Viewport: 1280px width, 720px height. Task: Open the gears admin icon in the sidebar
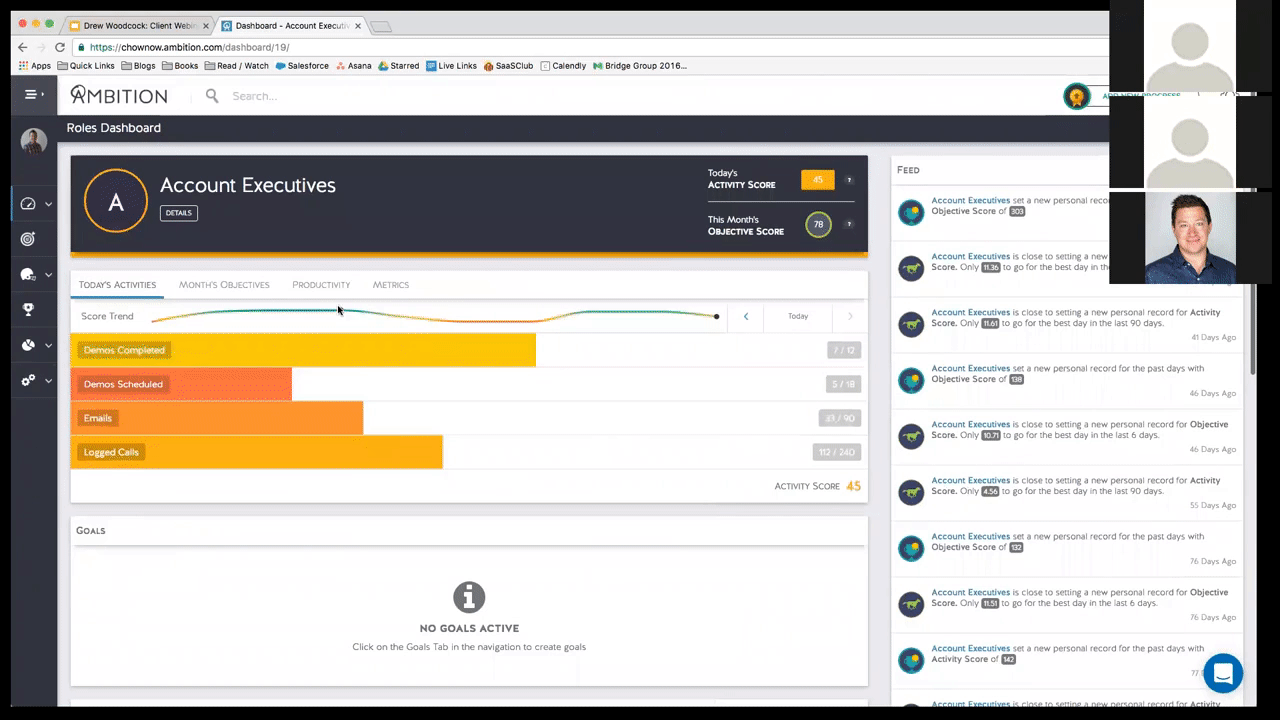coord(27,380)
